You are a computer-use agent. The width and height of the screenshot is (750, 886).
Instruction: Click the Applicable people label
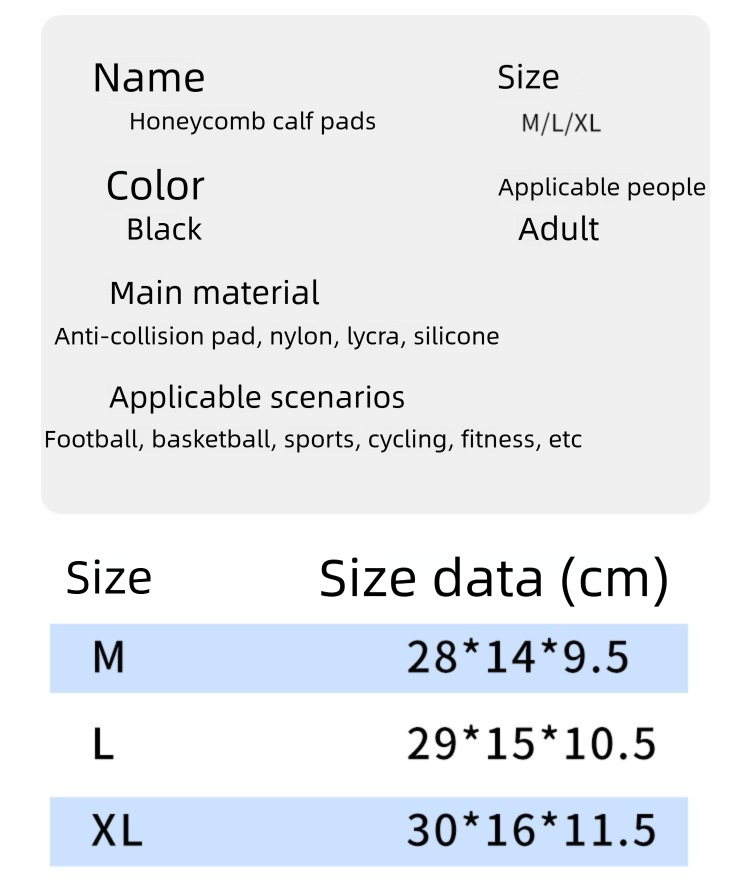tap(602, 188)
